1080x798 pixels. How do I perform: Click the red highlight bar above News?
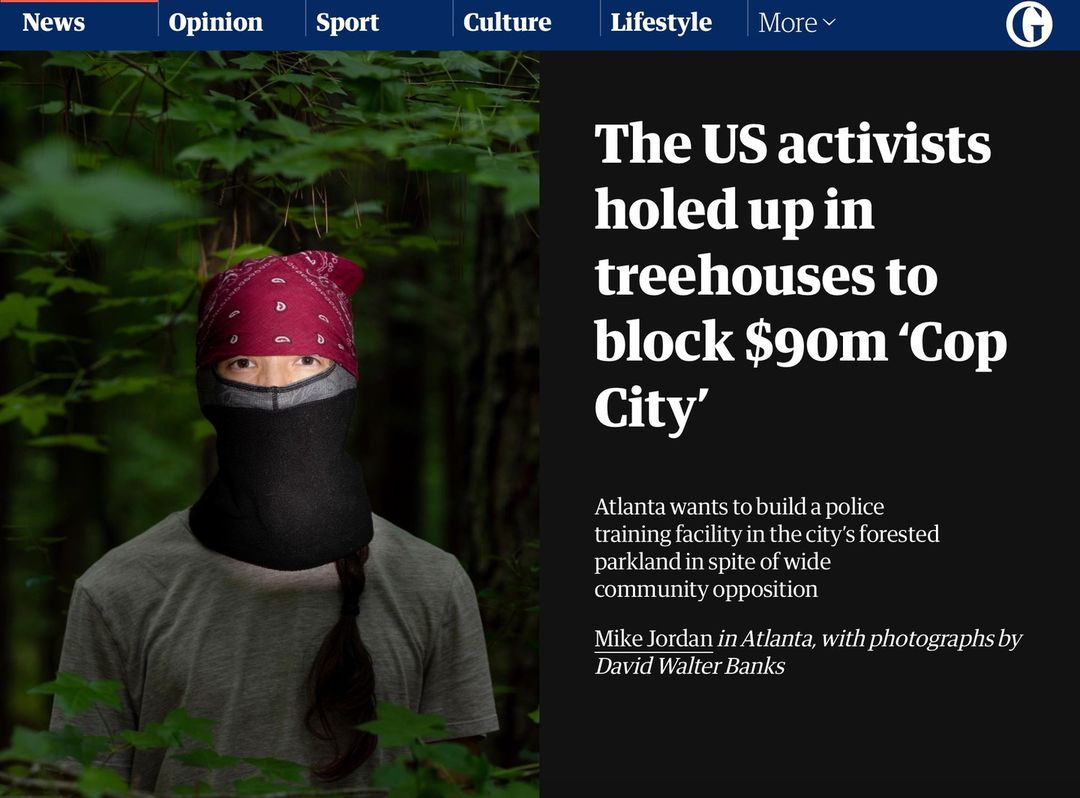click(x=79, y=1)
